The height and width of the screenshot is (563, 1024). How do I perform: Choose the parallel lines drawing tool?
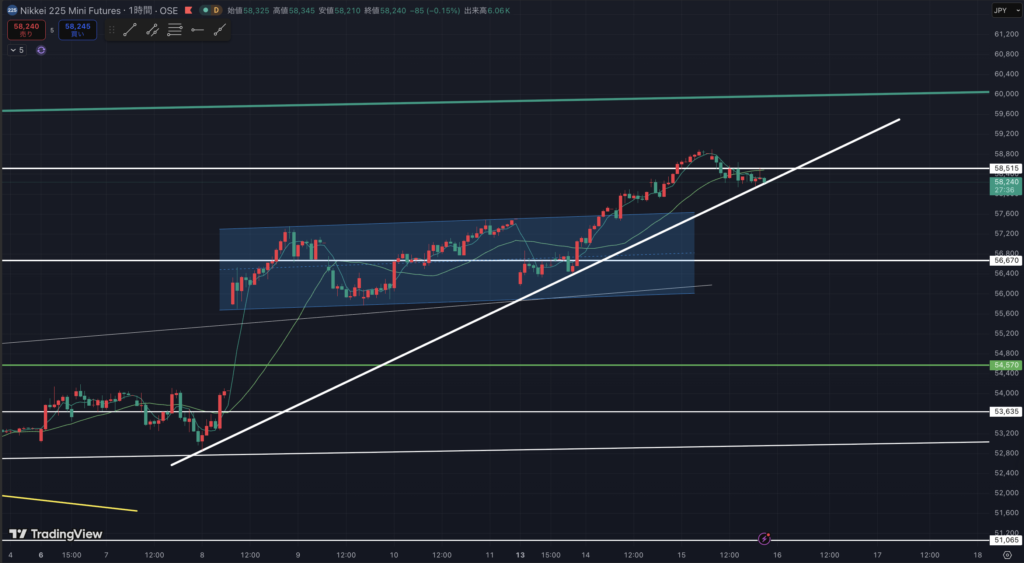pyautogui.click(x=174, y=30)
